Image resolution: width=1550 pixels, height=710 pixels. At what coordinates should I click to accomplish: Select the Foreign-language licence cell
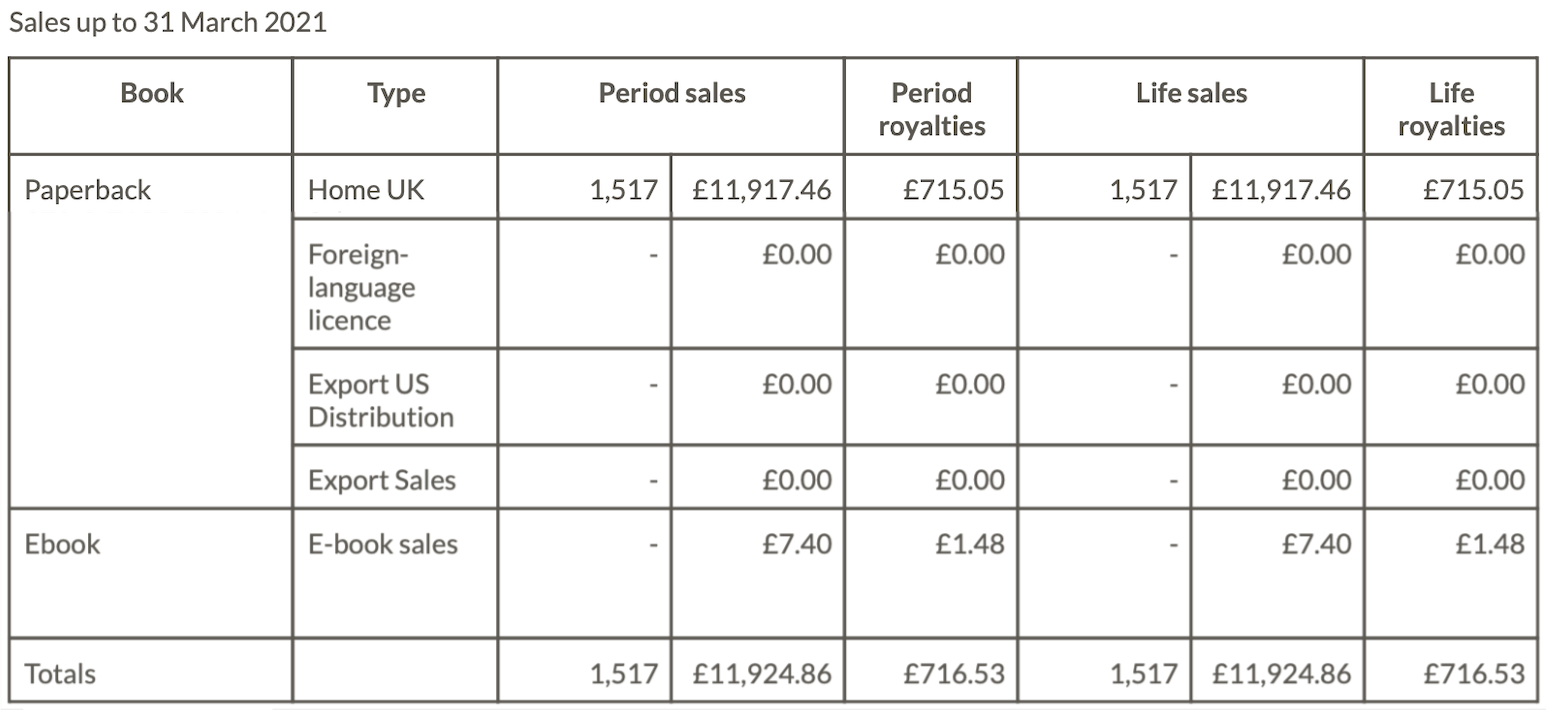[361, 287]
